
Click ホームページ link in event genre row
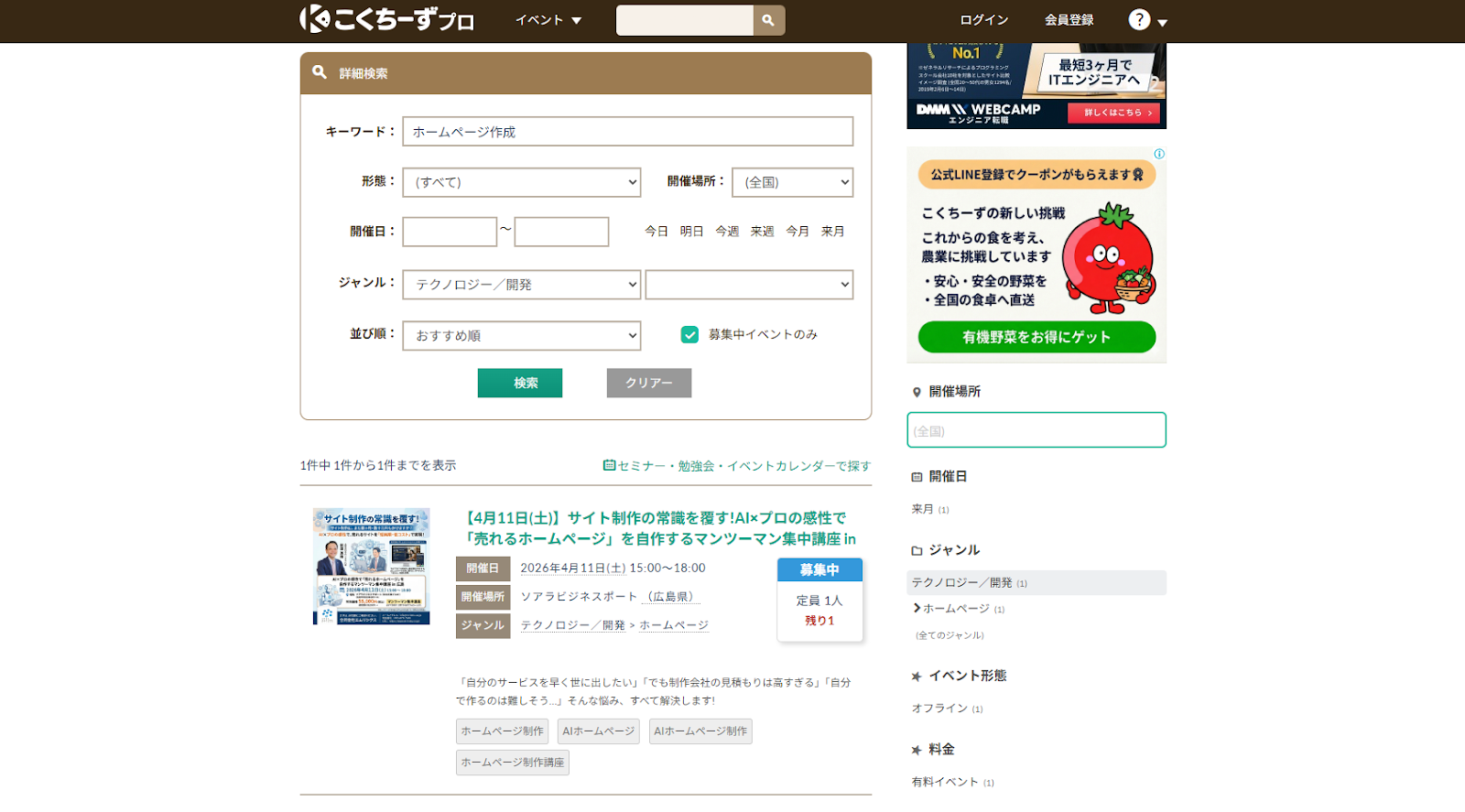tap(674, 625)
